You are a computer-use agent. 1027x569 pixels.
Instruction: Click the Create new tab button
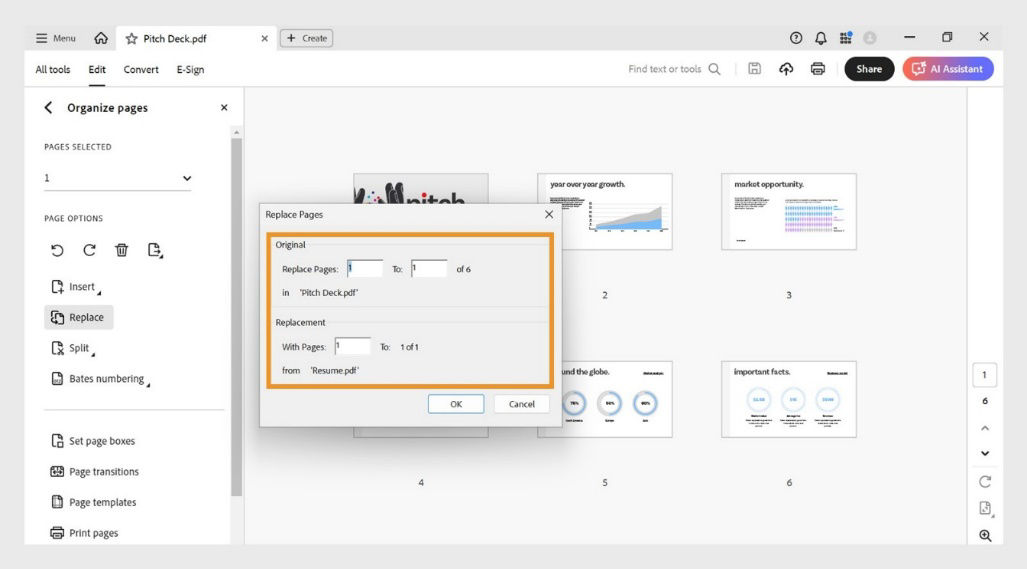tap(307, 38)
